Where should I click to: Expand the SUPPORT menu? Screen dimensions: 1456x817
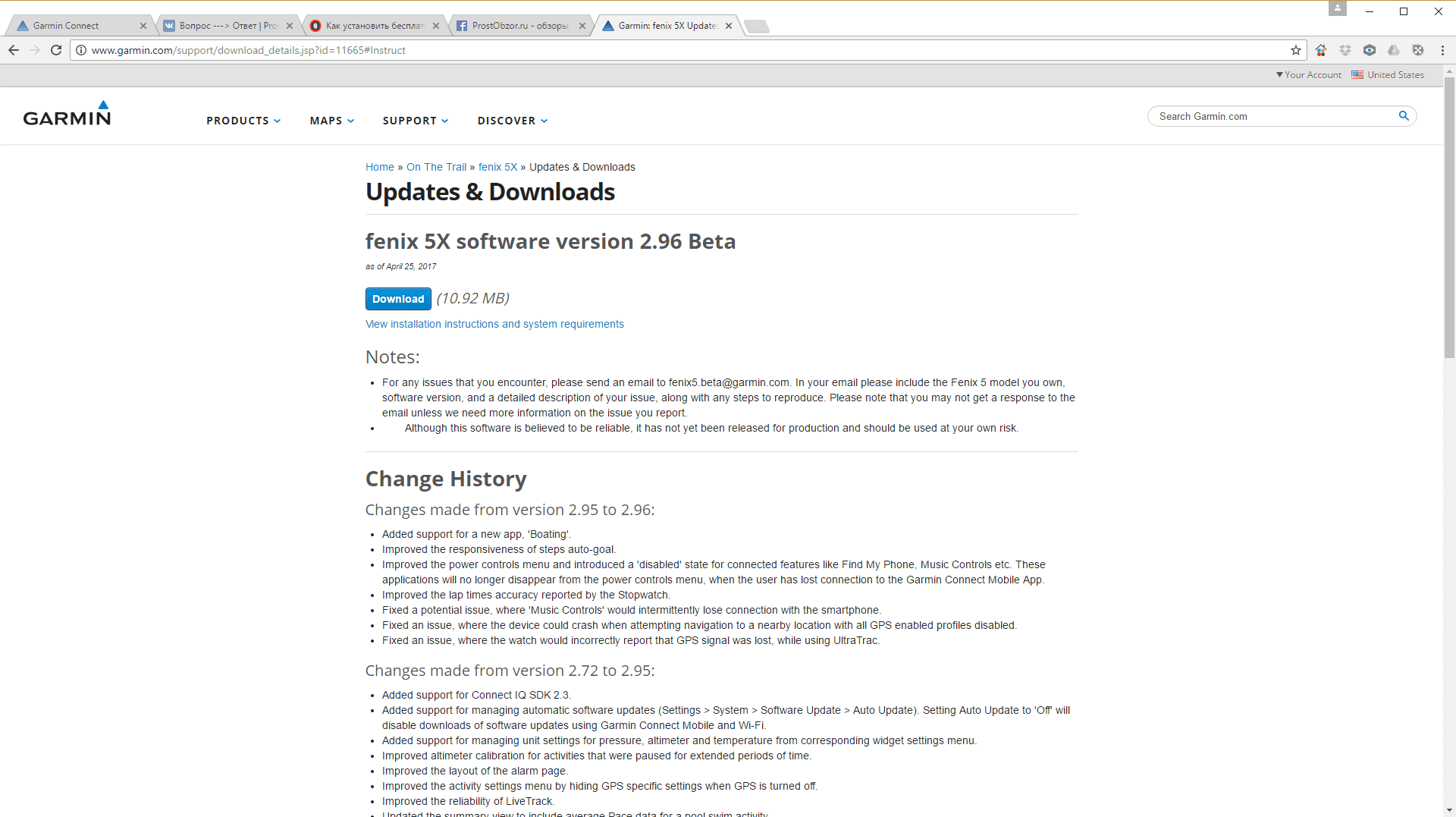(x=416, y=121)
